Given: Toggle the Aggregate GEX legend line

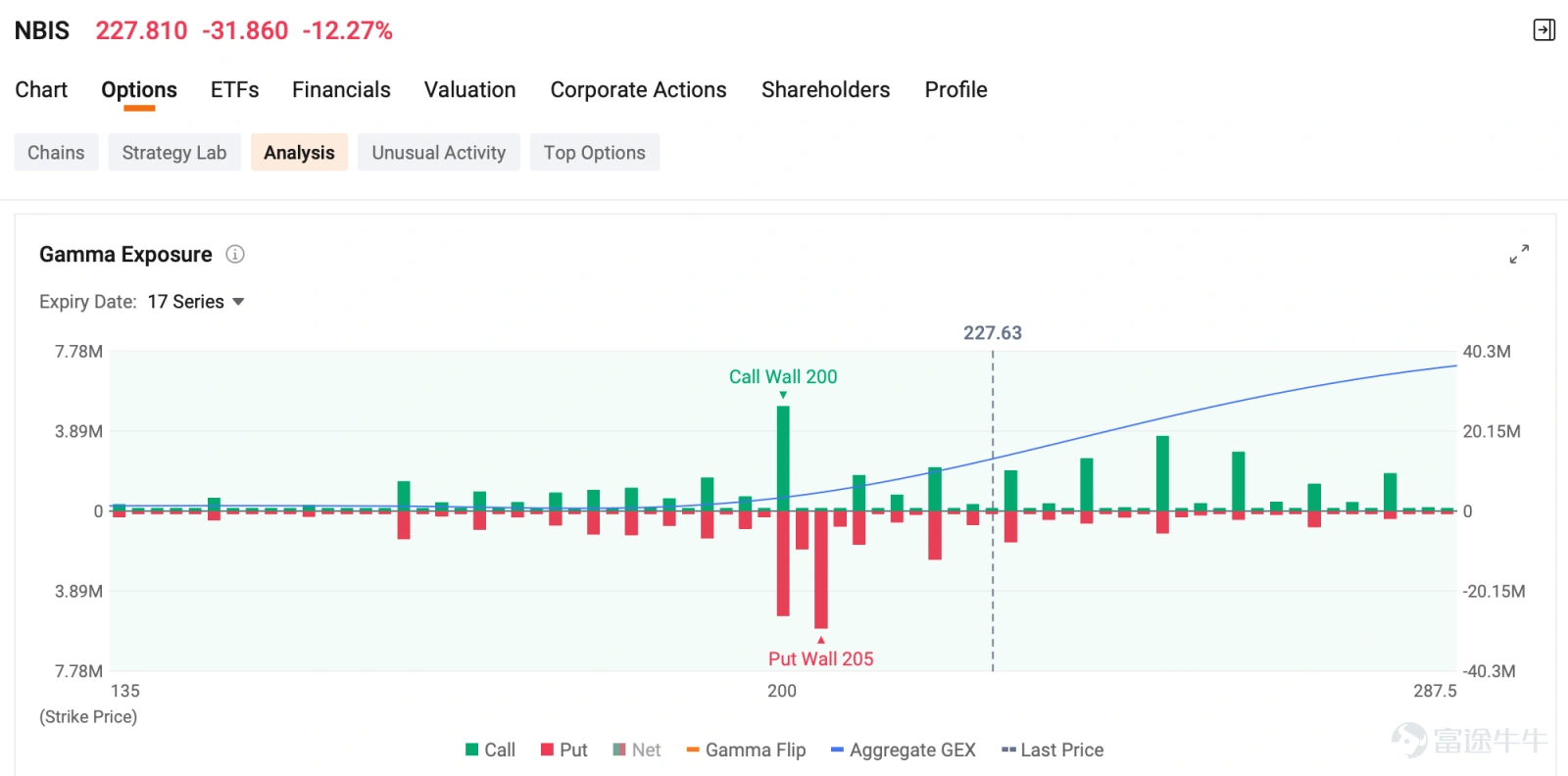Looking at the screenshot, I should [x=903, y=750].
